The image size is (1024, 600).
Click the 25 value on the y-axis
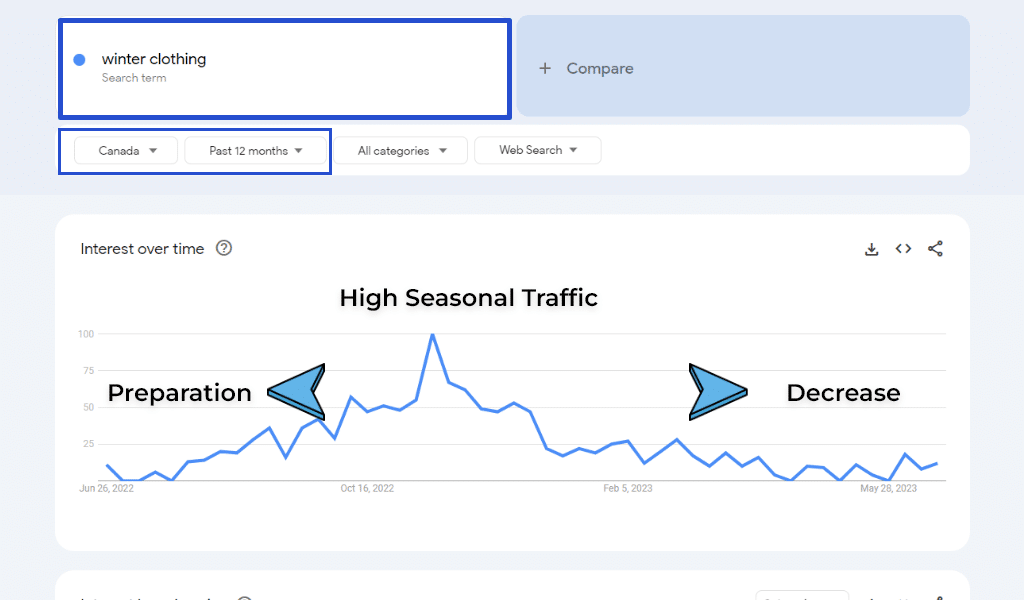coord(89,444)
